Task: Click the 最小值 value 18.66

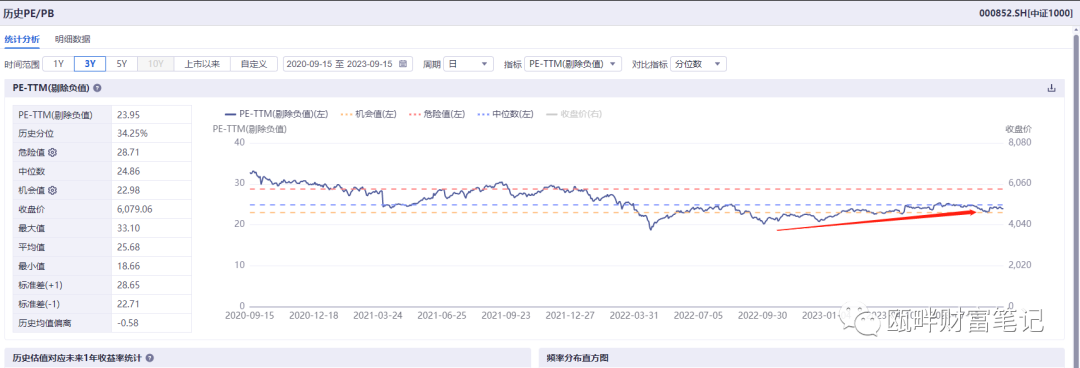Action: coord(129,266)
